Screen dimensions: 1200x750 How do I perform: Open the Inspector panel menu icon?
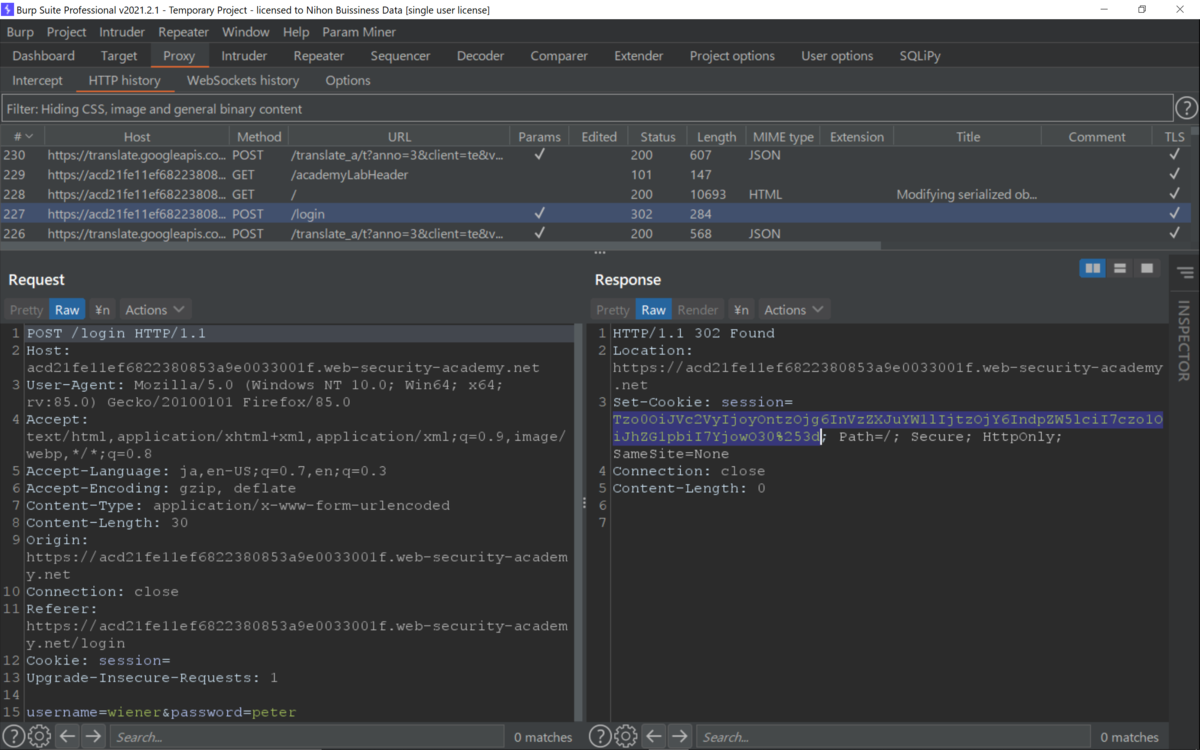point(1185,272)
